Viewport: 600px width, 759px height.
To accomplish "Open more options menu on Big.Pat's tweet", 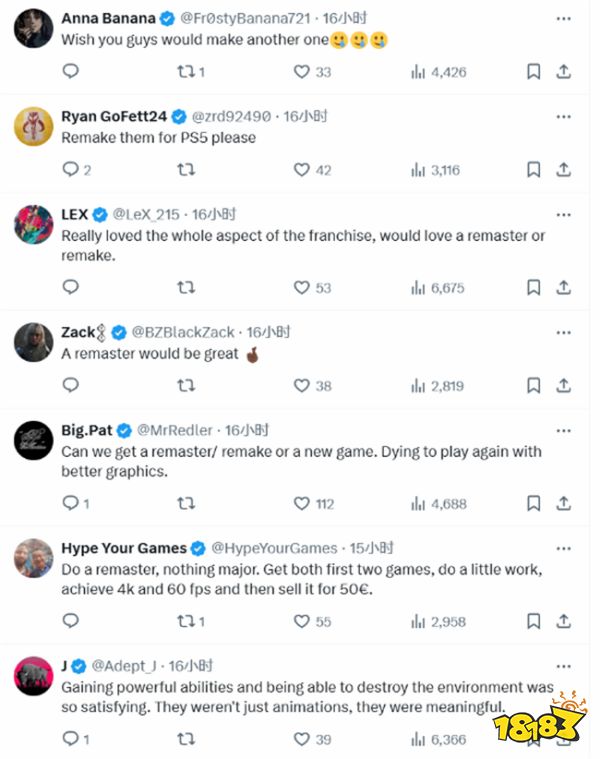I will coord(563,430).
